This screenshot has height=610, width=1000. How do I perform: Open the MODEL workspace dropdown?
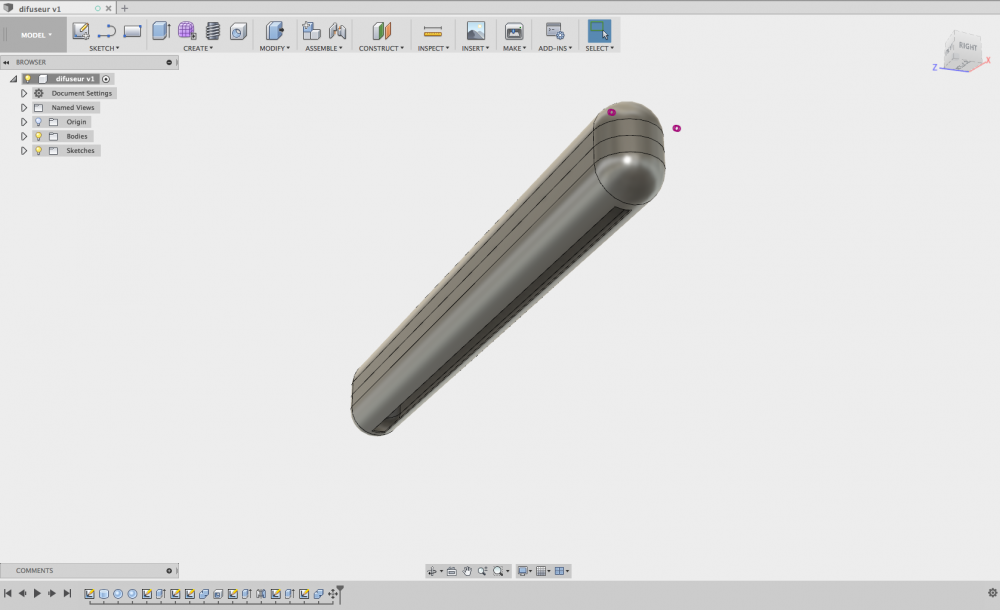[x=36, y=35]
